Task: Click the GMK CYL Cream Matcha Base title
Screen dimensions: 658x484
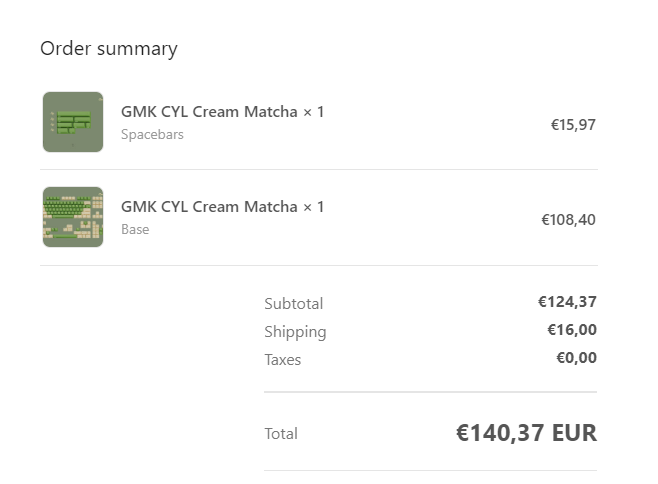Action: (x=209, y=207)
